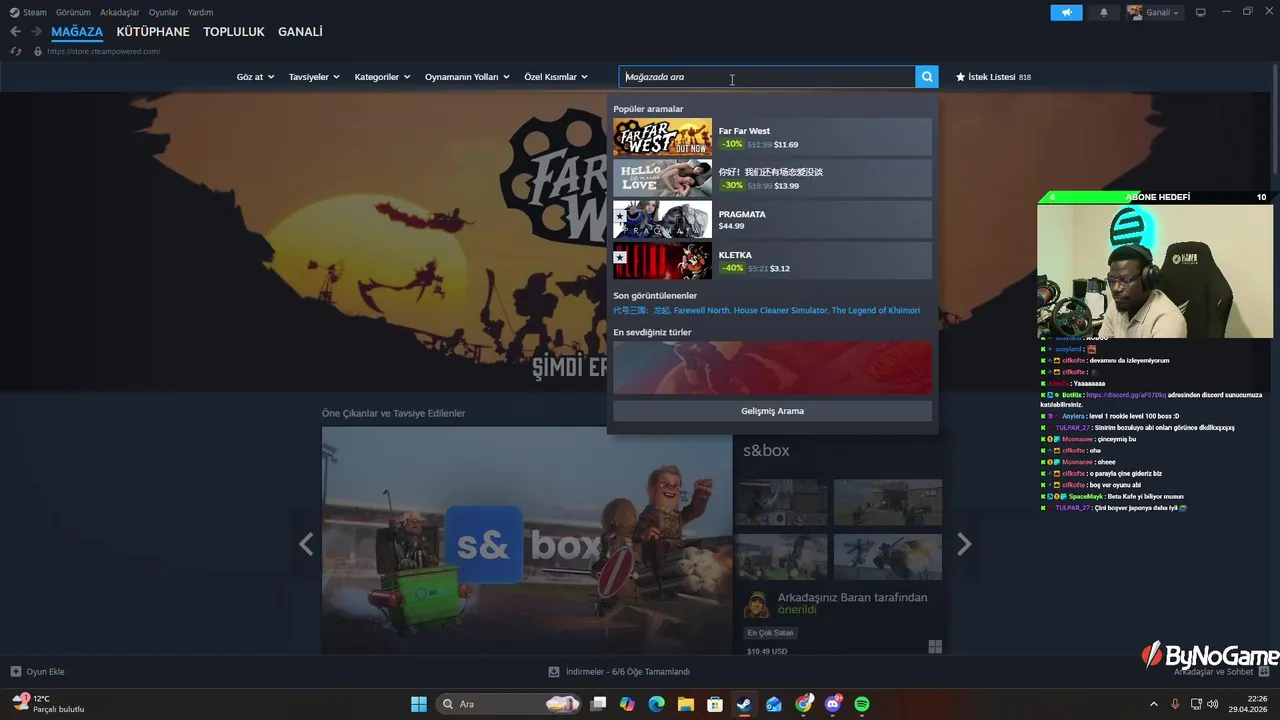Expand the Kategoriler dropdown
Viewport: 1280px width, 720px height.
(382, 77)
